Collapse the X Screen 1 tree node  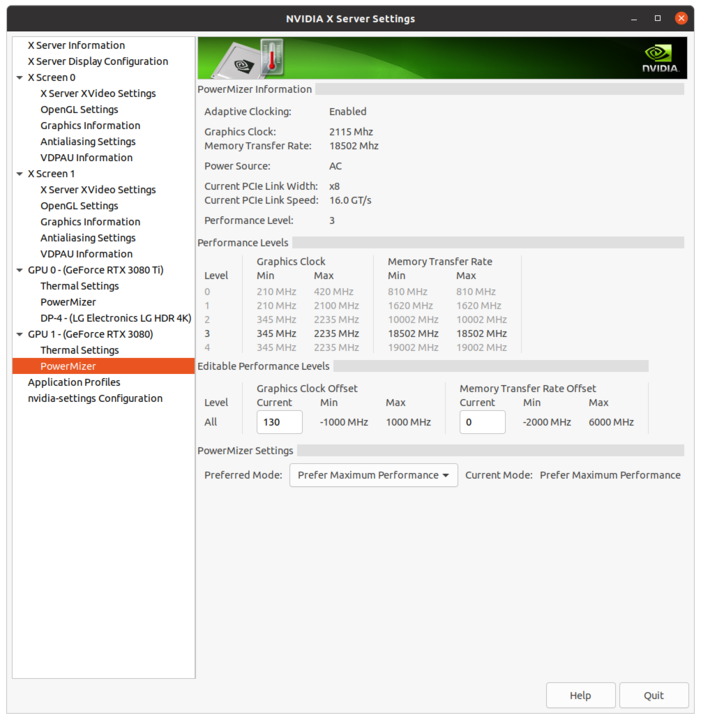coord(19,174)
